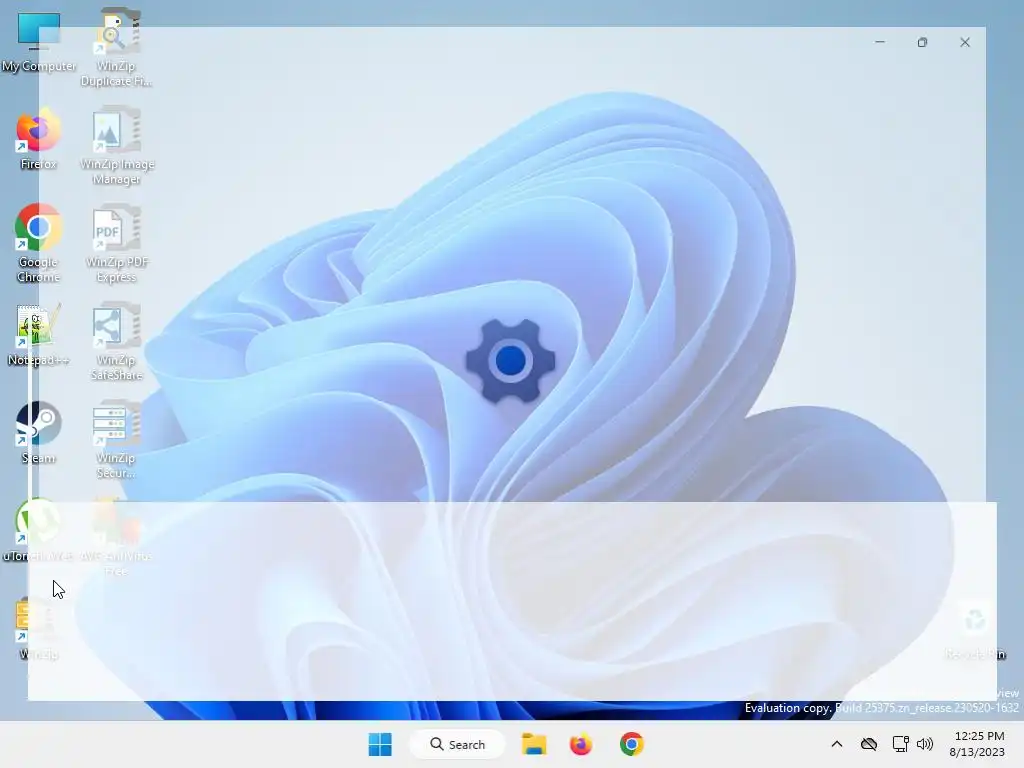This screenshot has width=1024, height=768.
Task: Restore down the Settings window
Action: [922, 42]
